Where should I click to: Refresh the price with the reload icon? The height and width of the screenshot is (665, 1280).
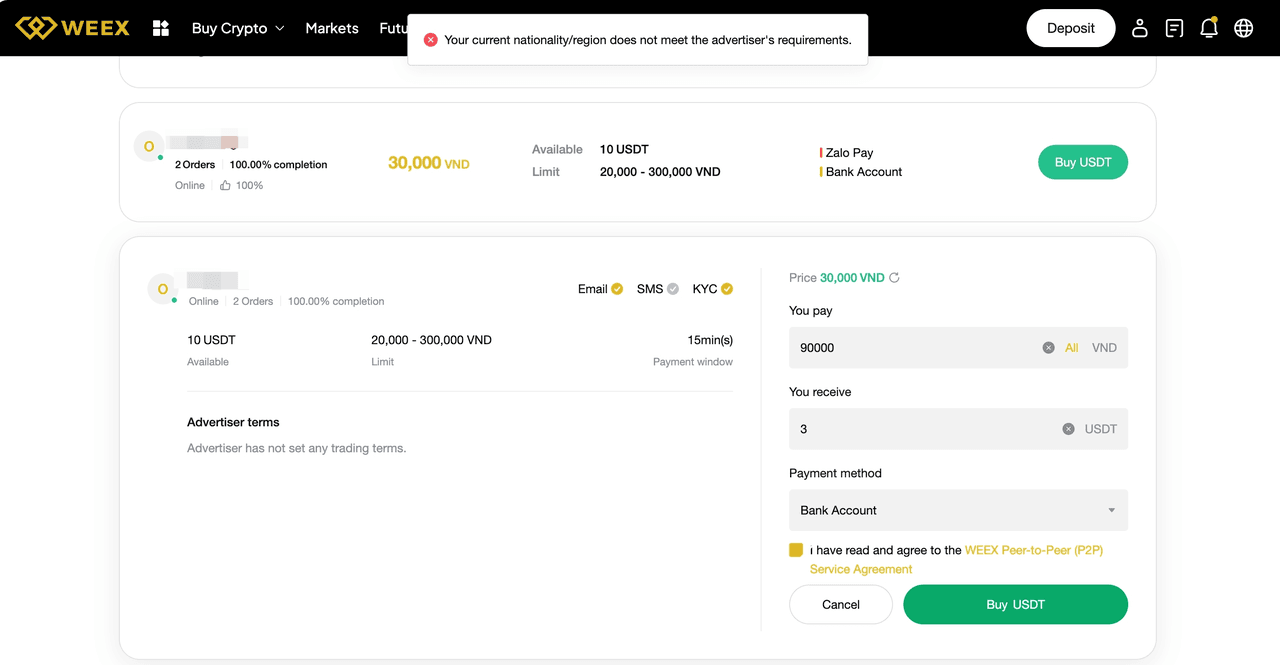coord(894,278)
